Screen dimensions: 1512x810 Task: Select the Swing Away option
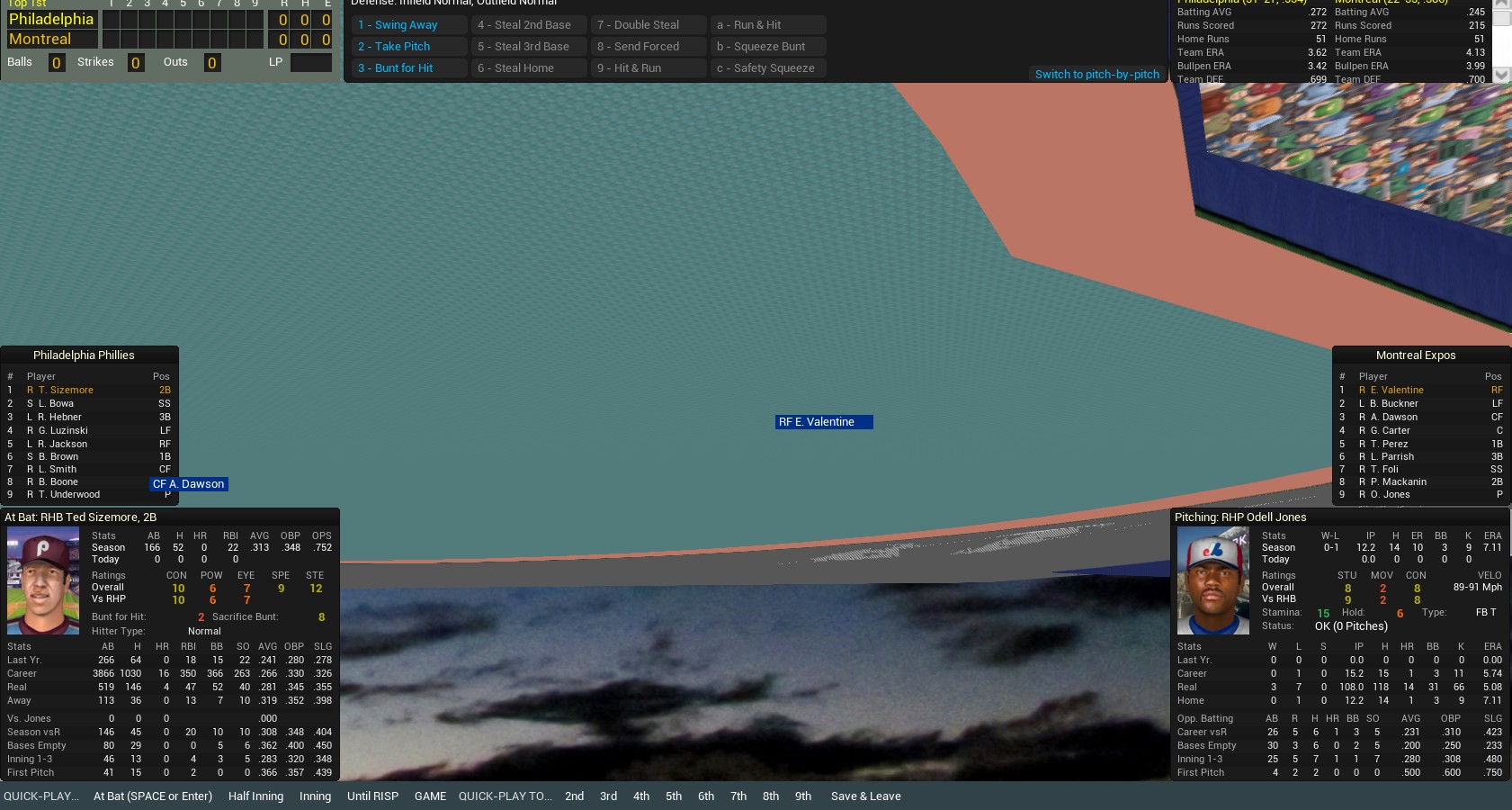(407, 25)
